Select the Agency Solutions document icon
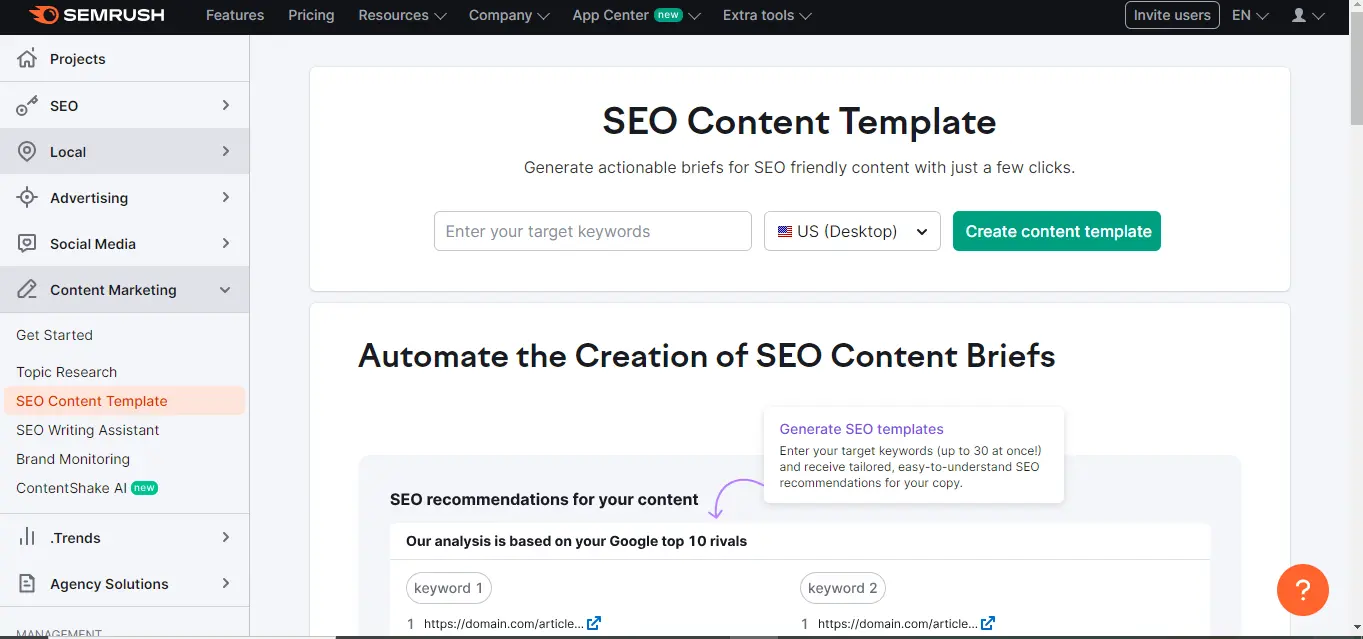The image size is (1363, 639). pos(27,584)
